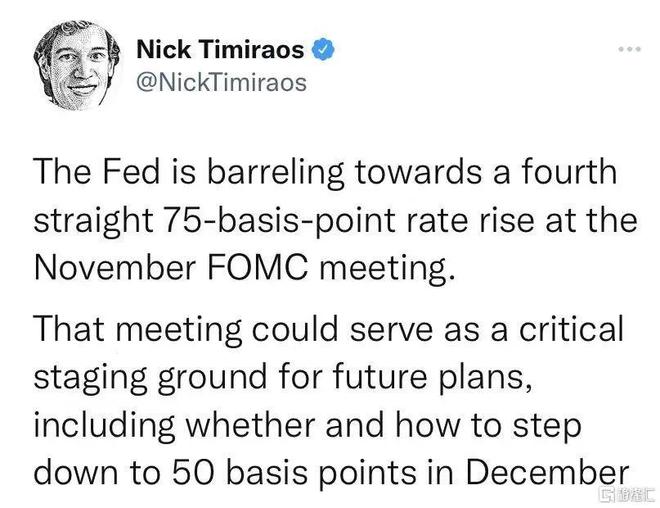The height and width of the screenshot is (508, 660).
Task: Open Nick Timiraos's profile avatar
Action: tap(76, 66)
